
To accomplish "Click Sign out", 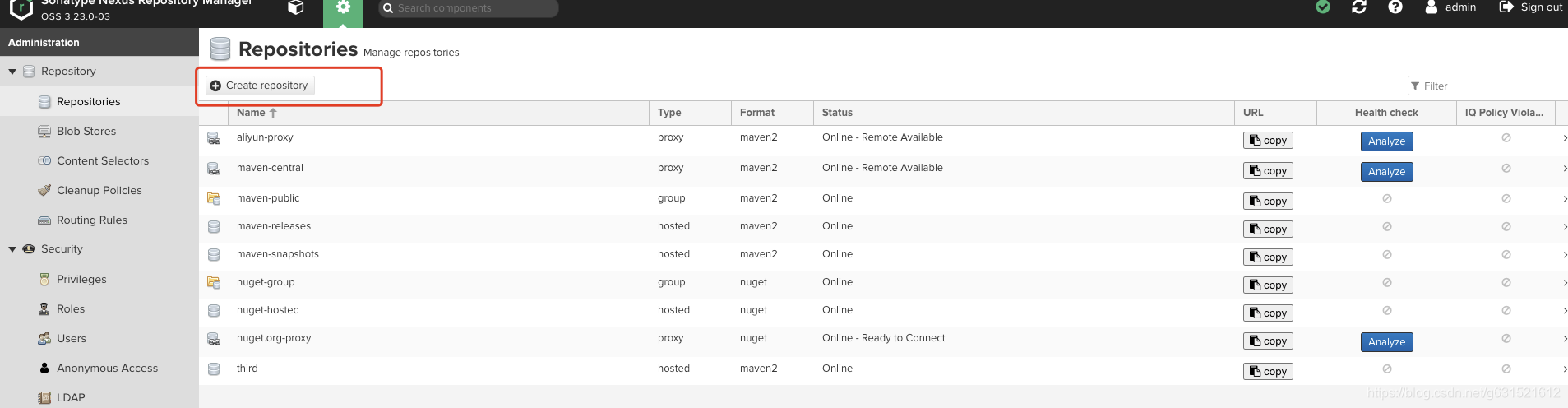I will [1530, 7].
